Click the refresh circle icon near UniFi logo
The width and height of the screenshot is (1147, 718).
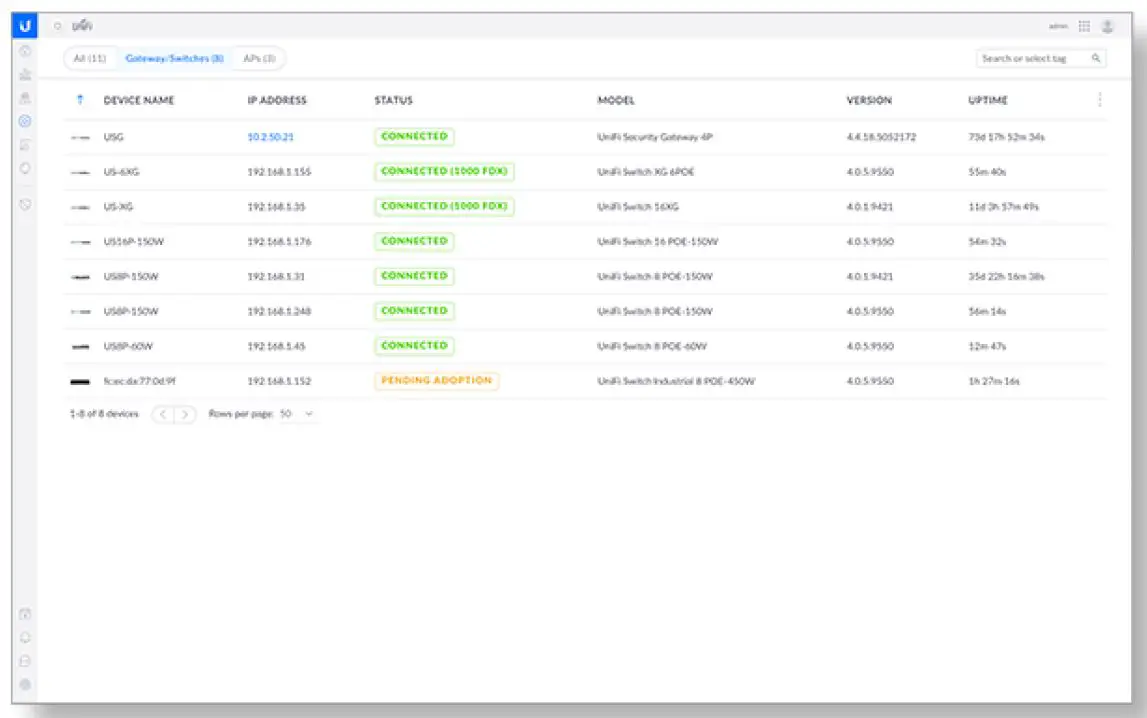click(x=57, y=26)
